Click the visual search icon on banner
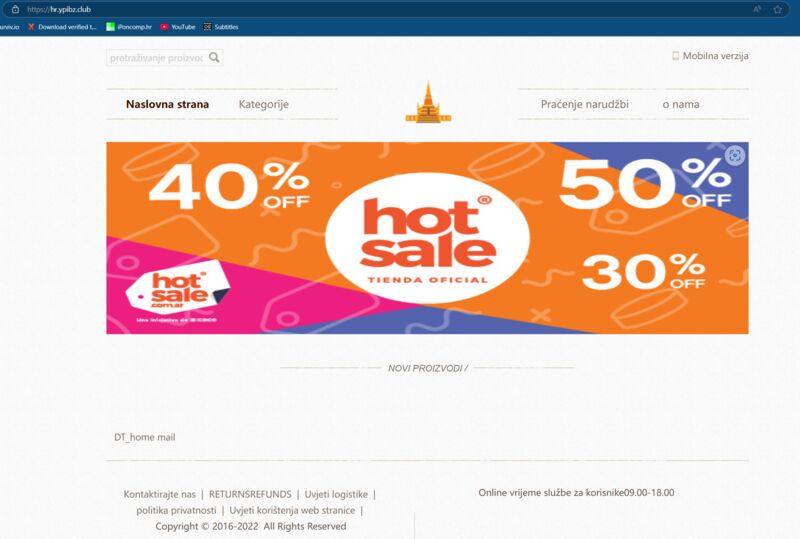Image resolution: width=800 pixels, height=539 pixels. [x=735, y=156]
